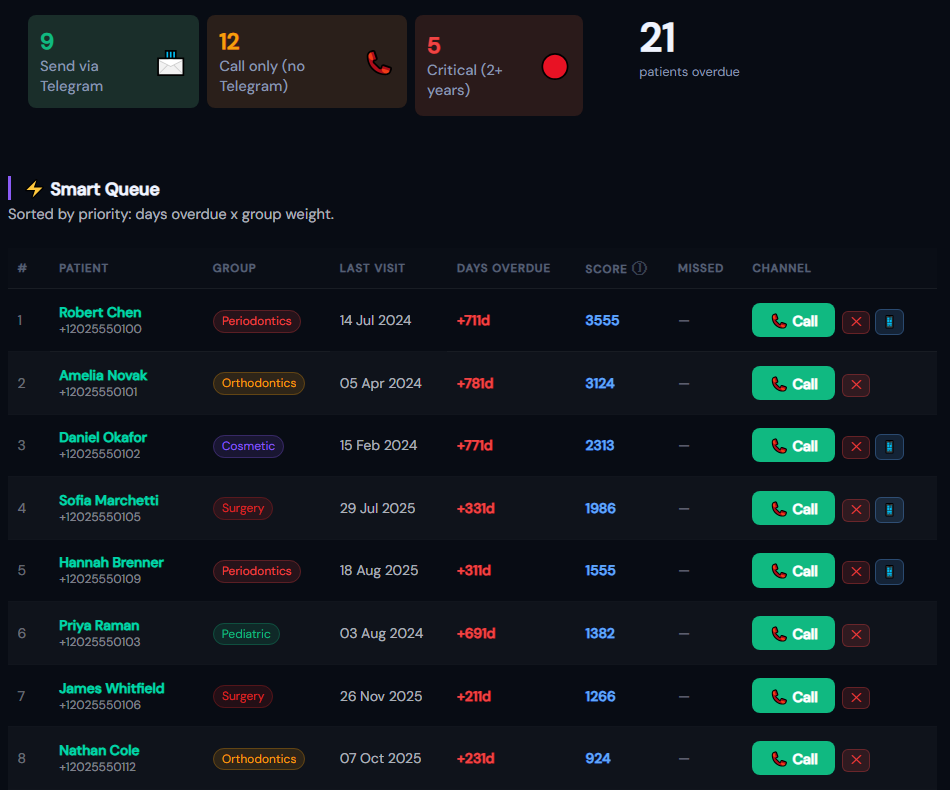The height and width of the screenshot is (790, 950).
Task: Click the red X in Hannah Brenner's row
Action: (856, 571)
